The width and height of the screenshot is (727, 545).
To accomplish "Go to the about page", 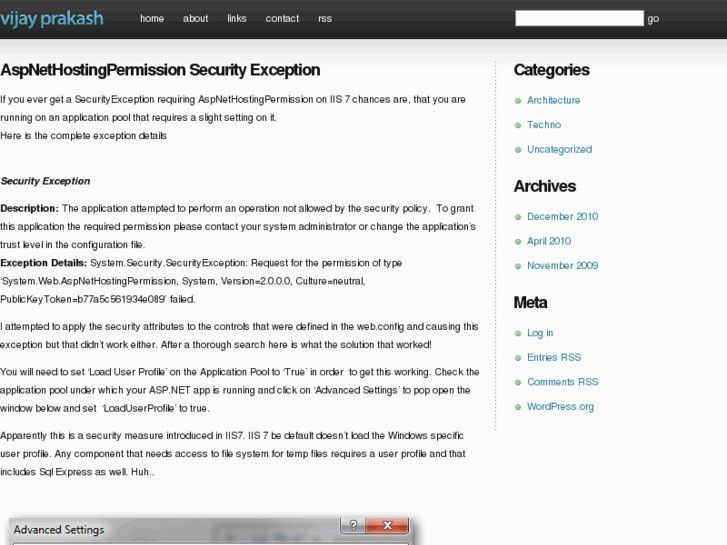I will tap(195, 19).
